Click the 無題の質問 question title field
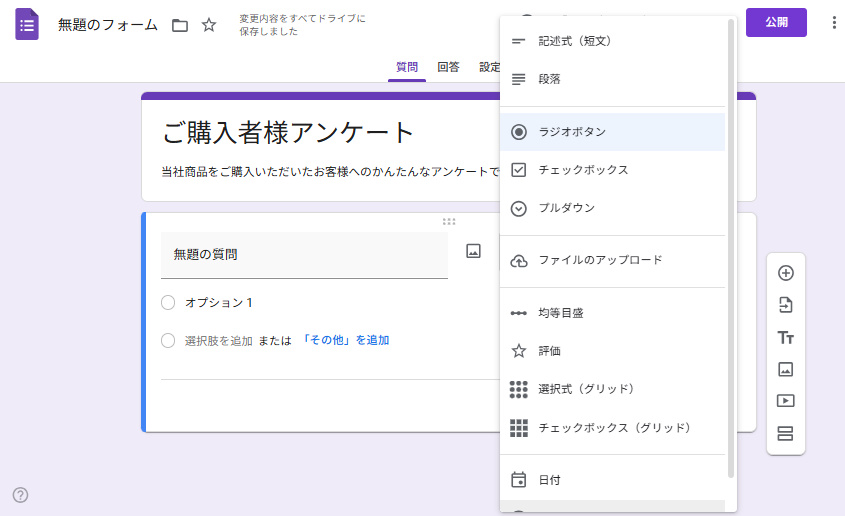The height and width of the screenshot is (516, 845). [304, 255]
